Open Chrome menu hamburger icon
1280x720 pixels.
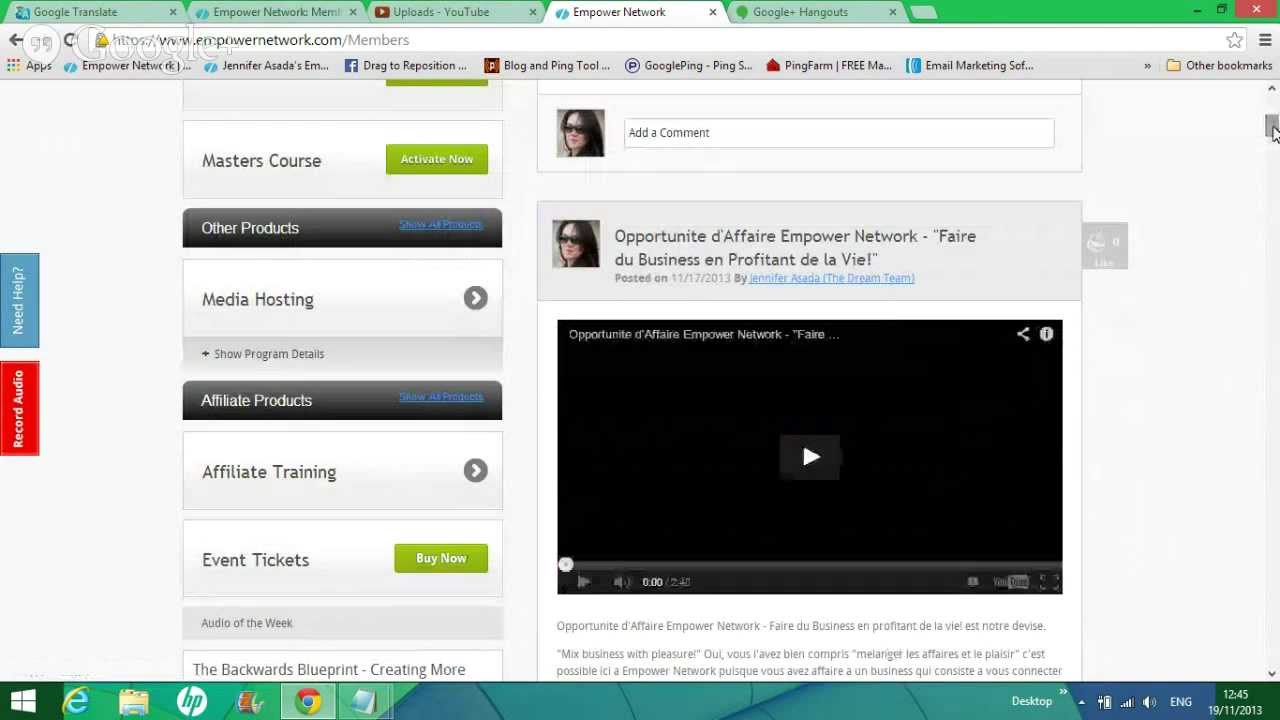tap(1265, 40)
